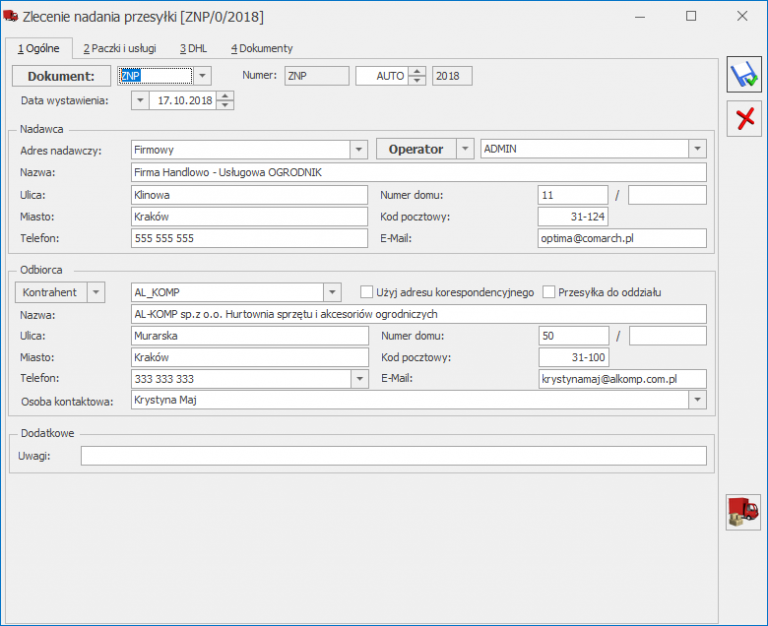Open the Kontrahent type dropdown arrow
The width and height of the screenshot is (768, 626).
(x=96, y=292)
